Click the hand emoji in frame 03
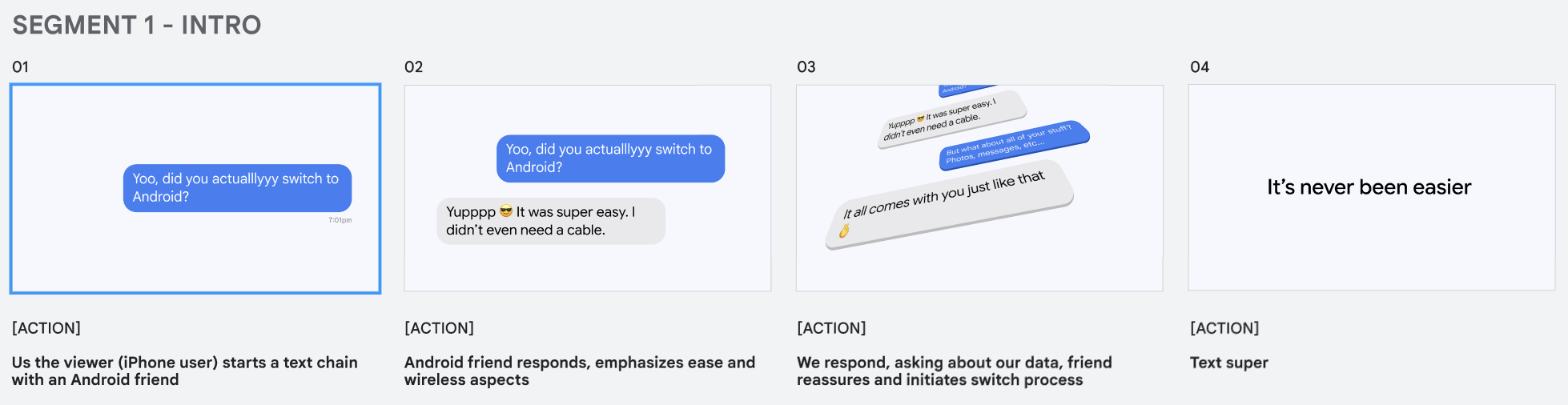The image size is (1568, 405). tap(844, 231)
